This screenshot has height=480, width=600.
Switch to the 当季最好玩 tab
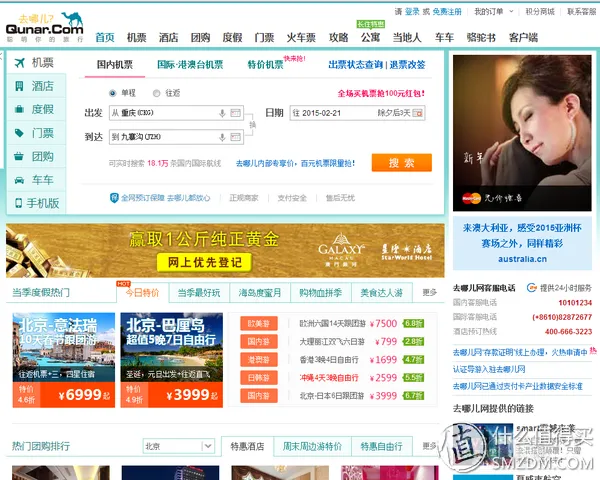pyautogui.click(x=199, y=293)
